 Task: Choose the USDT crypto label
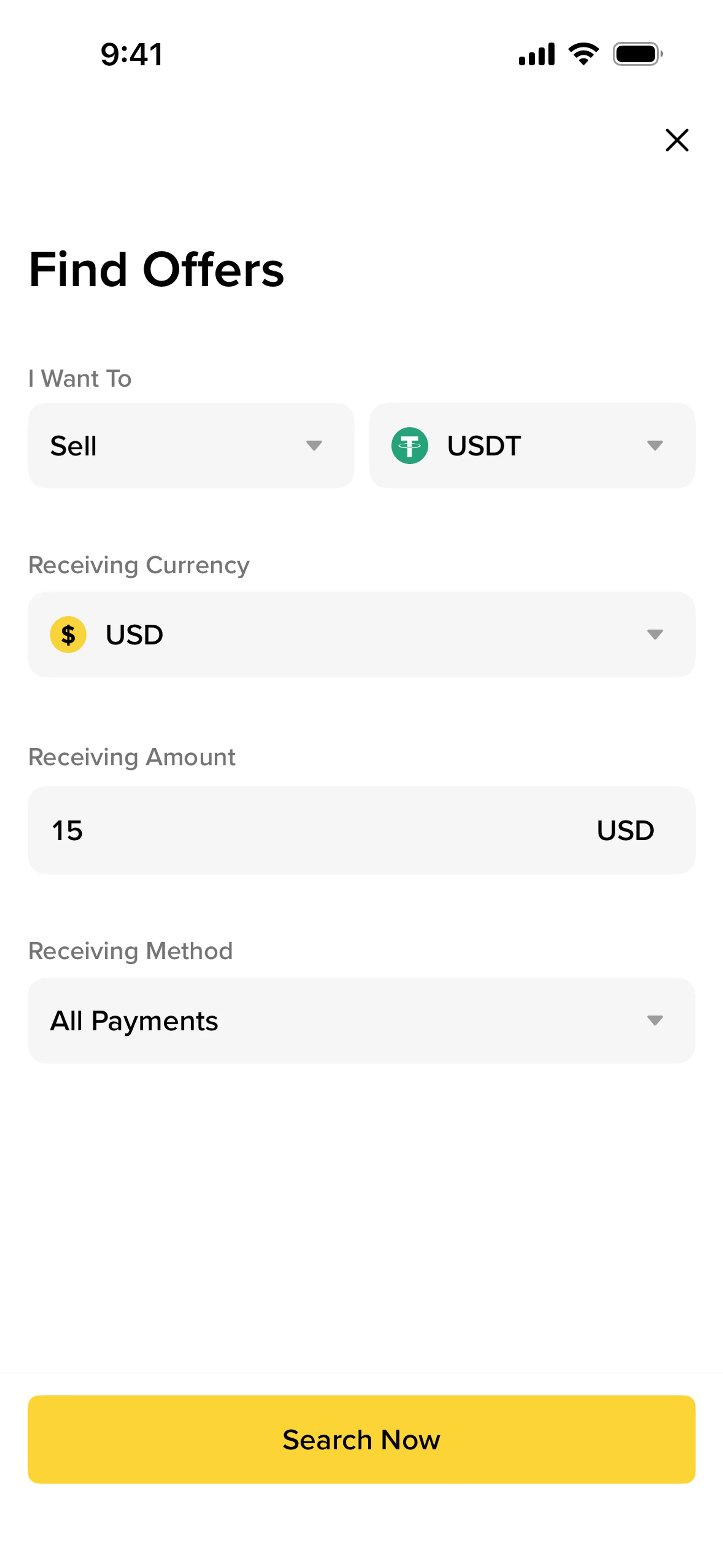point(484,446)
